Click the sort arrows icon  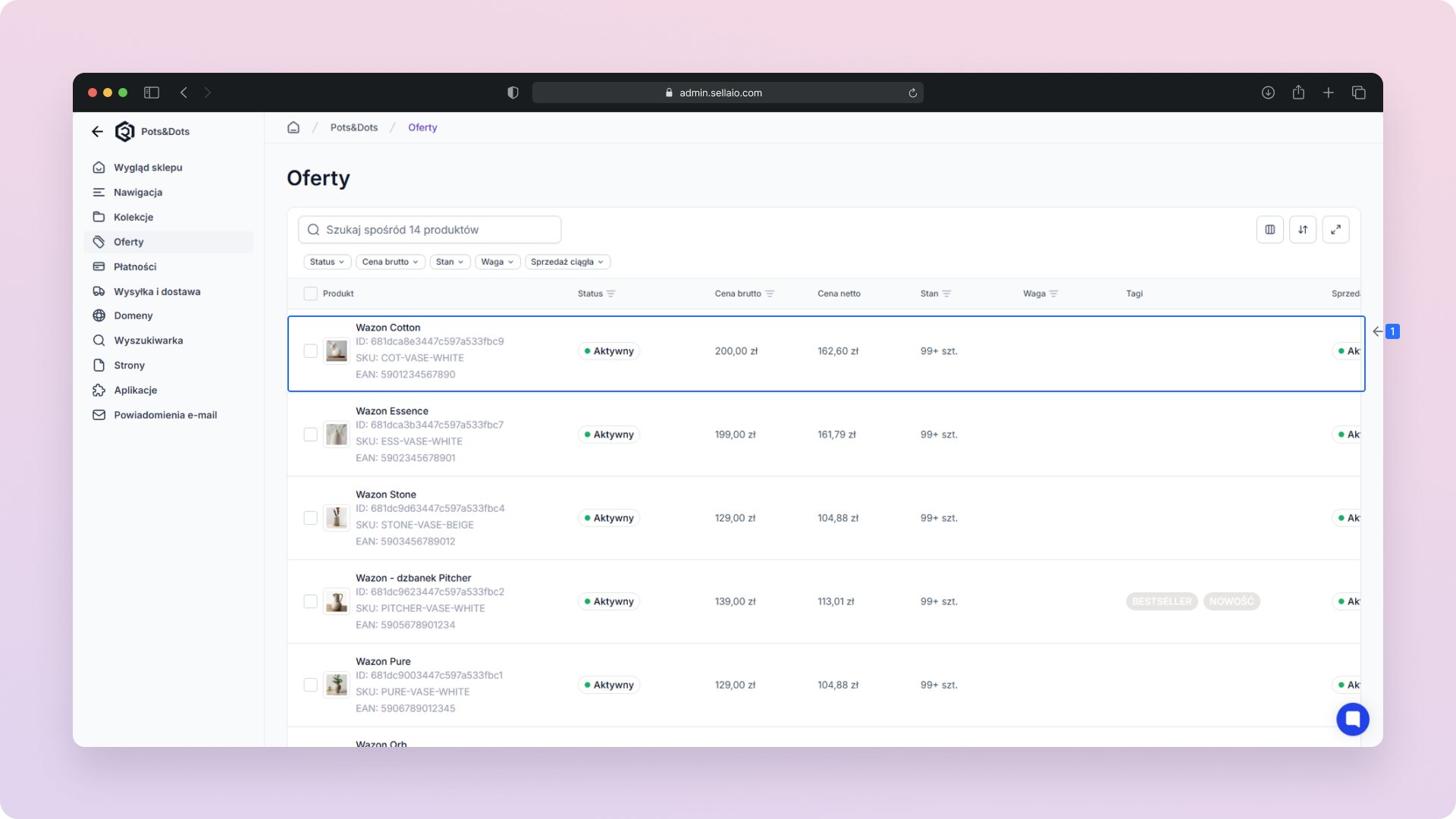pos(1303,230)
